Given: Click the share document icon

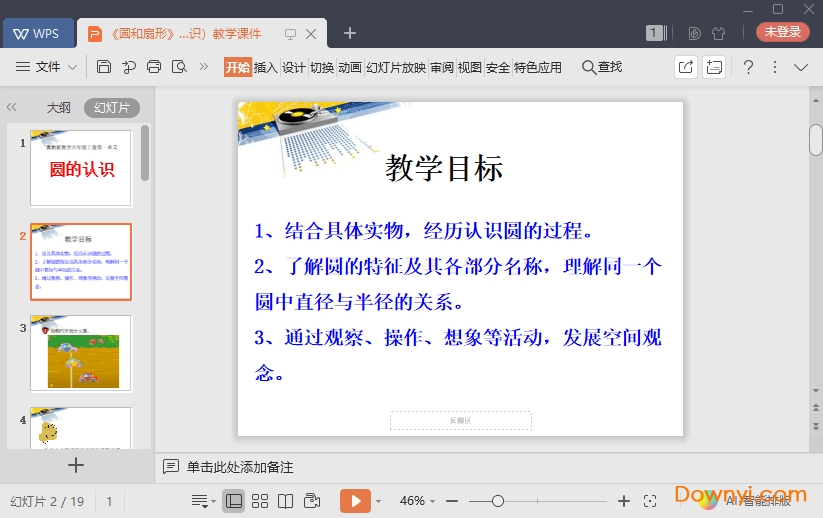Looking at the screenshot, I should tap(685, 67).
